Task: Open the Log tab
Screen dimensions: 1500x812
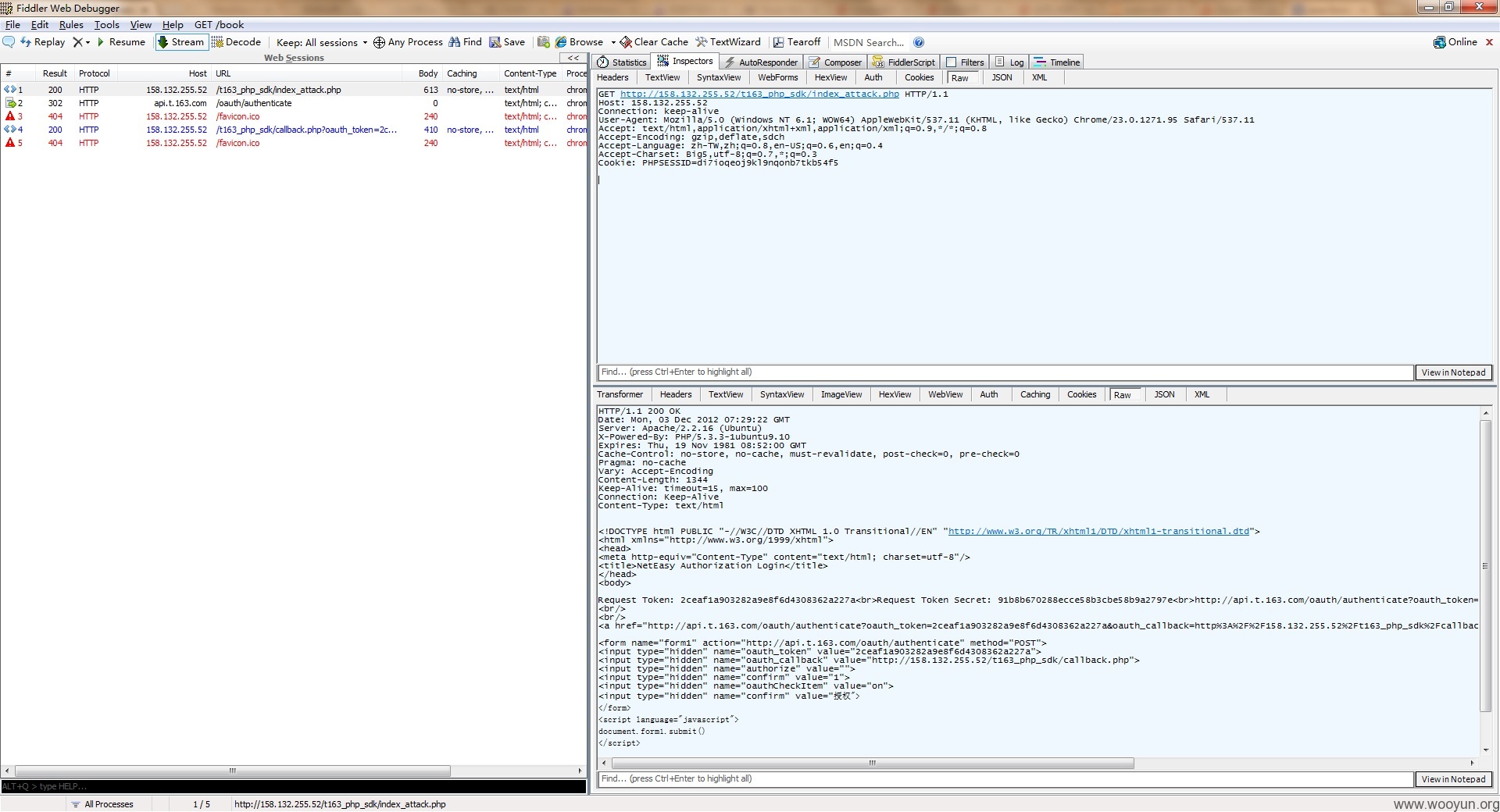Action: coord(1009,62)
